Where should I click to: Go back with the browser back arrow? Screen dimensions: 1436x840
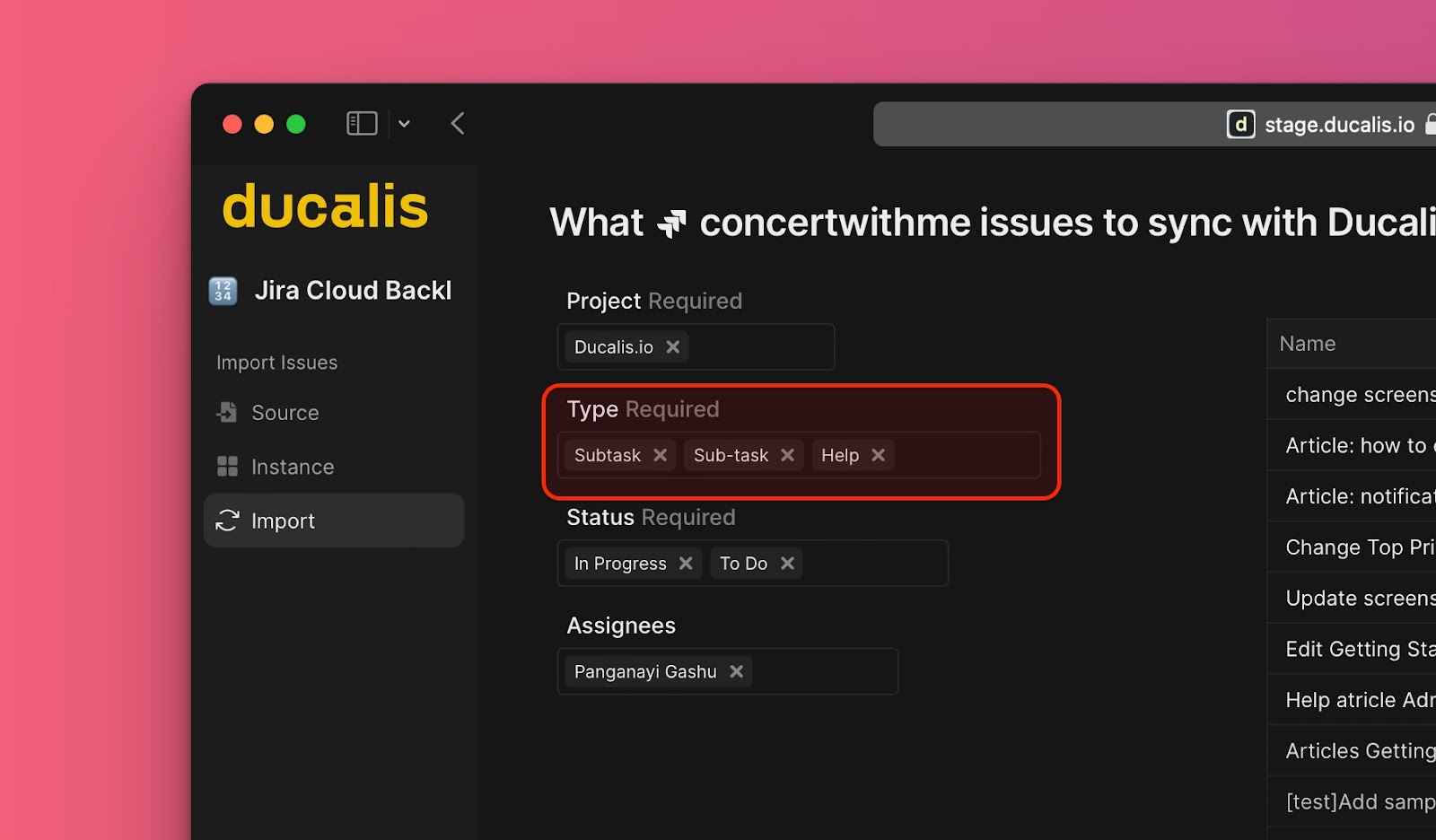[x=458, y=124]
